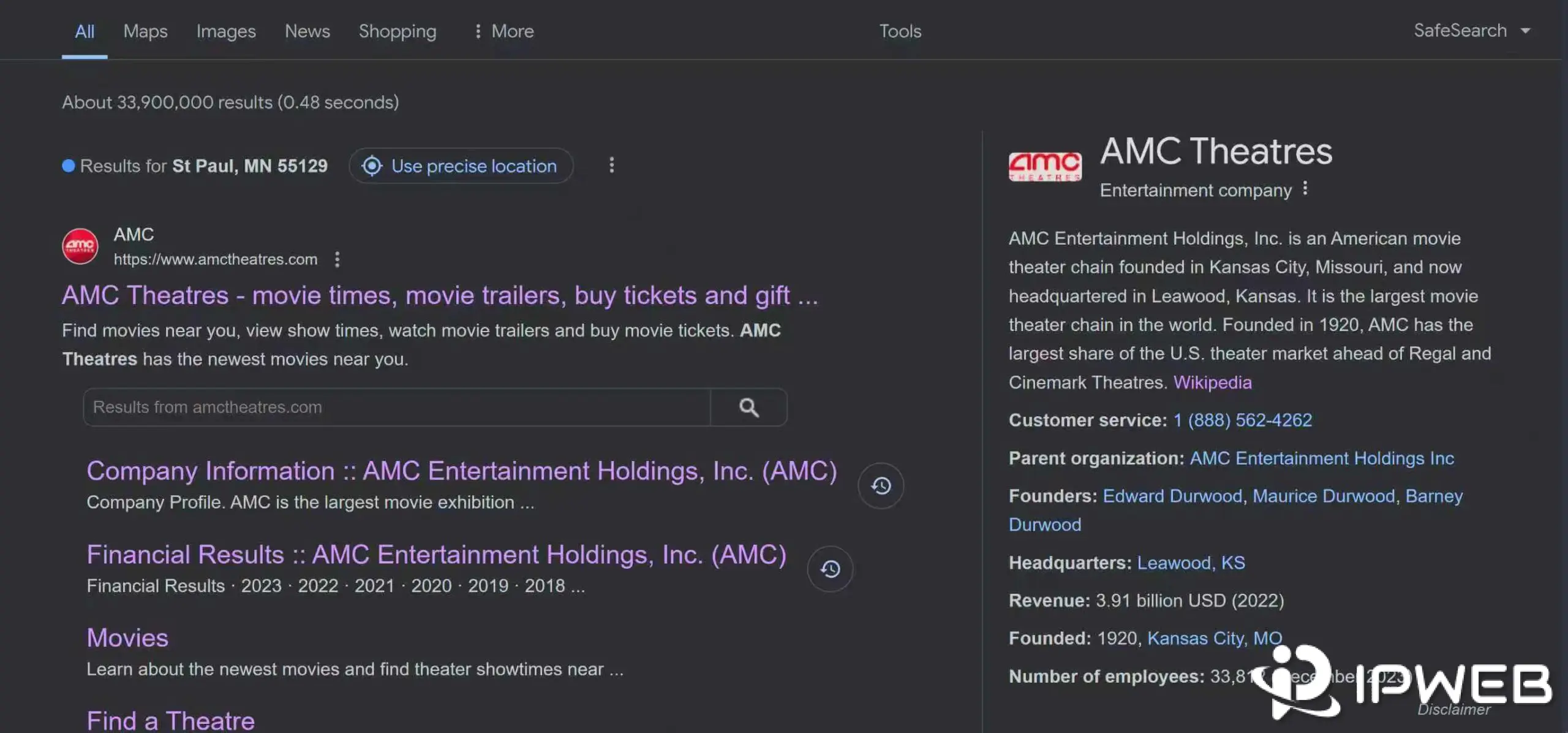The image size is (1568, 733).
Task: Click the AMC Theatres logo in knowledge panel
Action: pos(1045,167)
